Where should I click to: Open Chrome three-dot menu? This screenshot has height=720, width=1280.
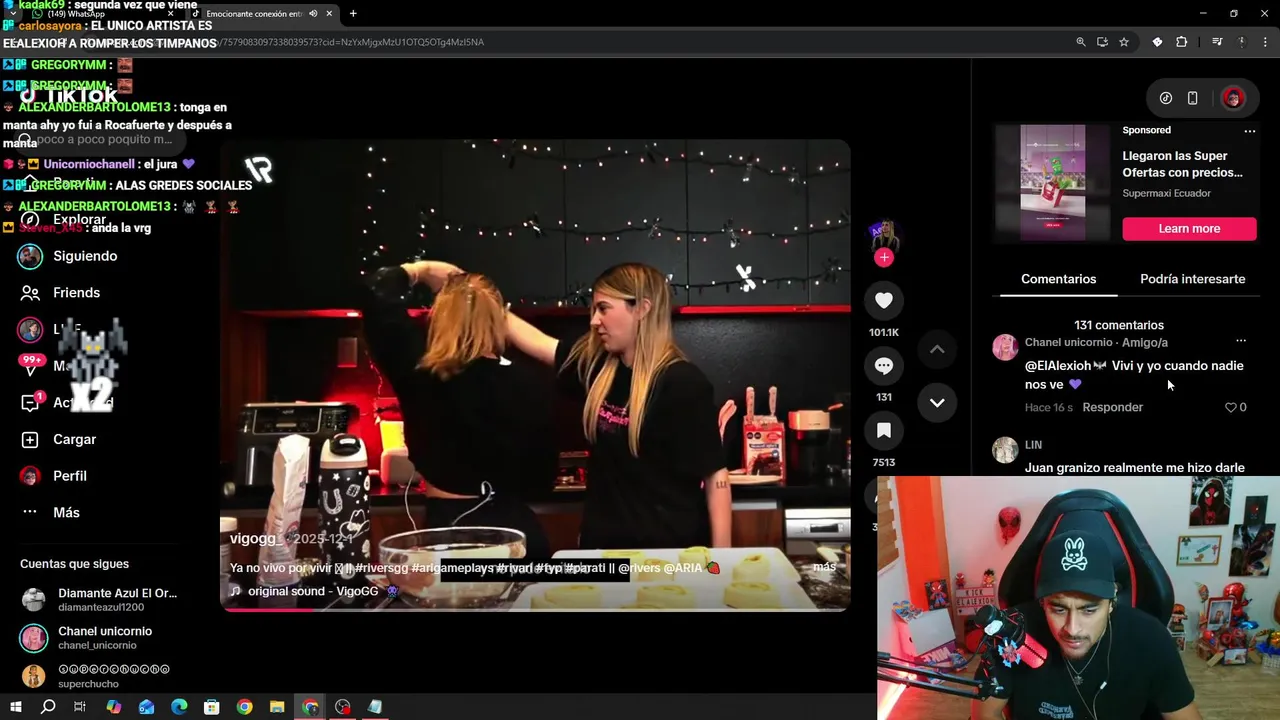coord(1265,42)
